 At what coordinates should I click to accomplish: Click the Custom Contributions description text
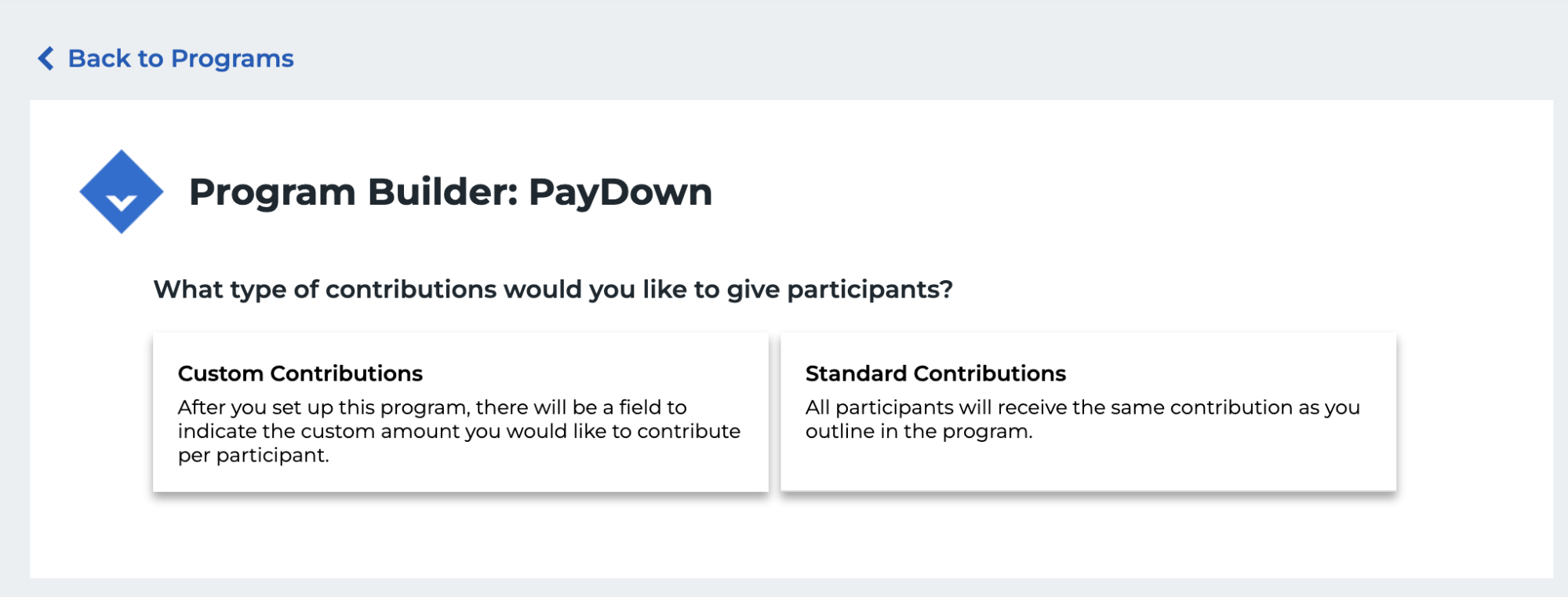coord(460,430)
